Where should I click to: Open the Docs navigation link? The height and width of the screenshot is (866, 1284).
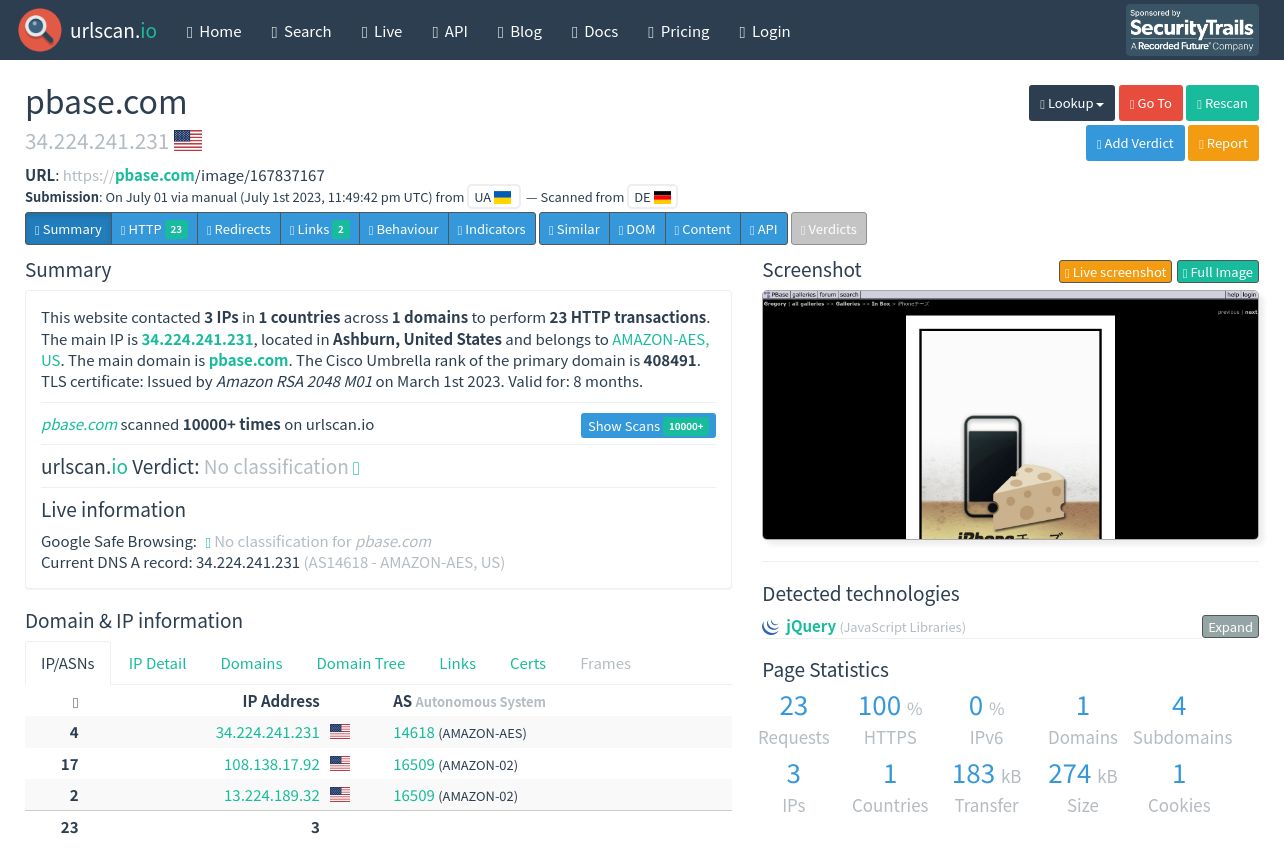[x=595, y=31]
